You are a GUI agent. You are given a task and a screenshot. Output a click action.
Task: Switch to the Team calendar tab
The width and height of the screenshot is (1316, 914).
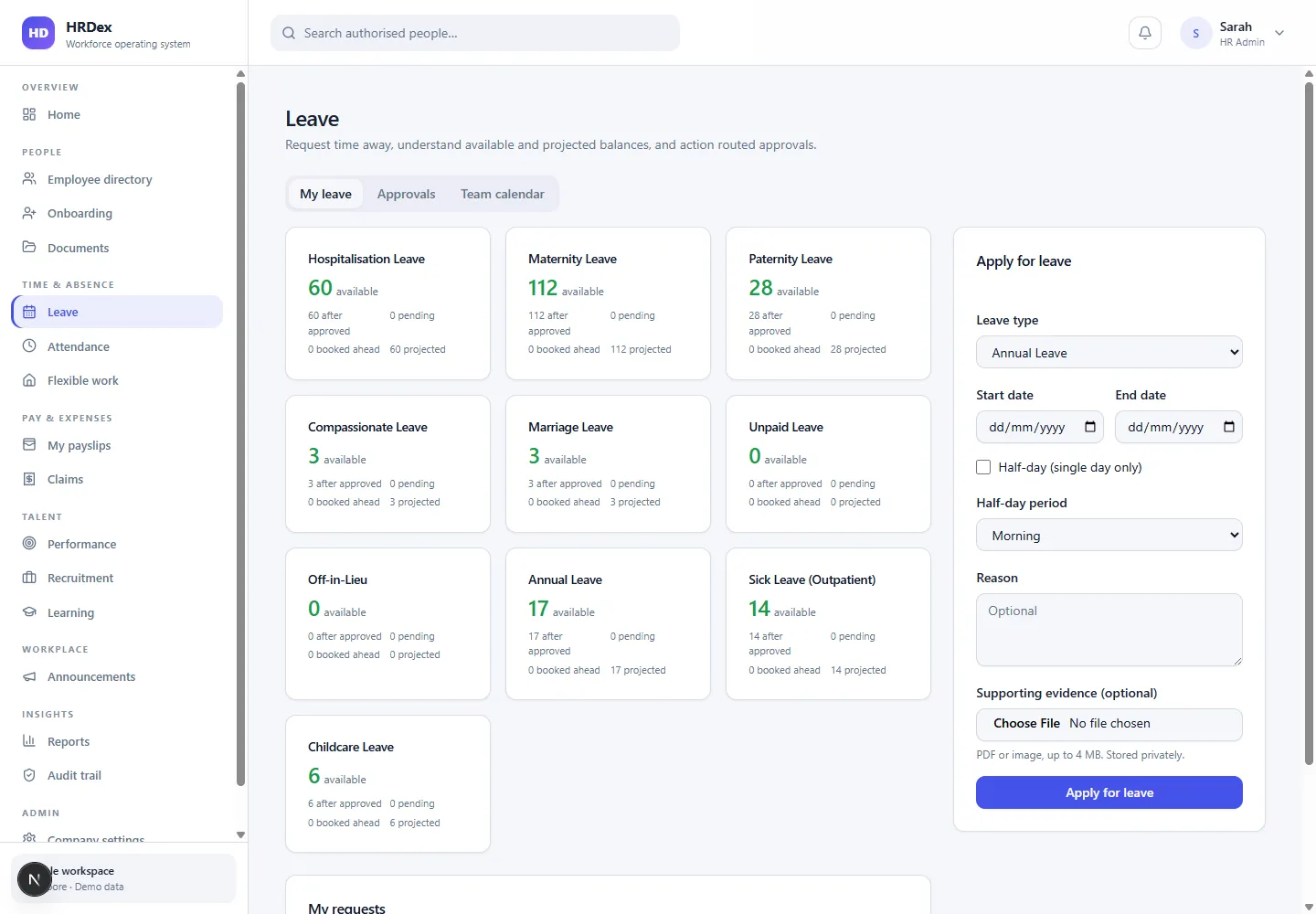pos(502,194)
